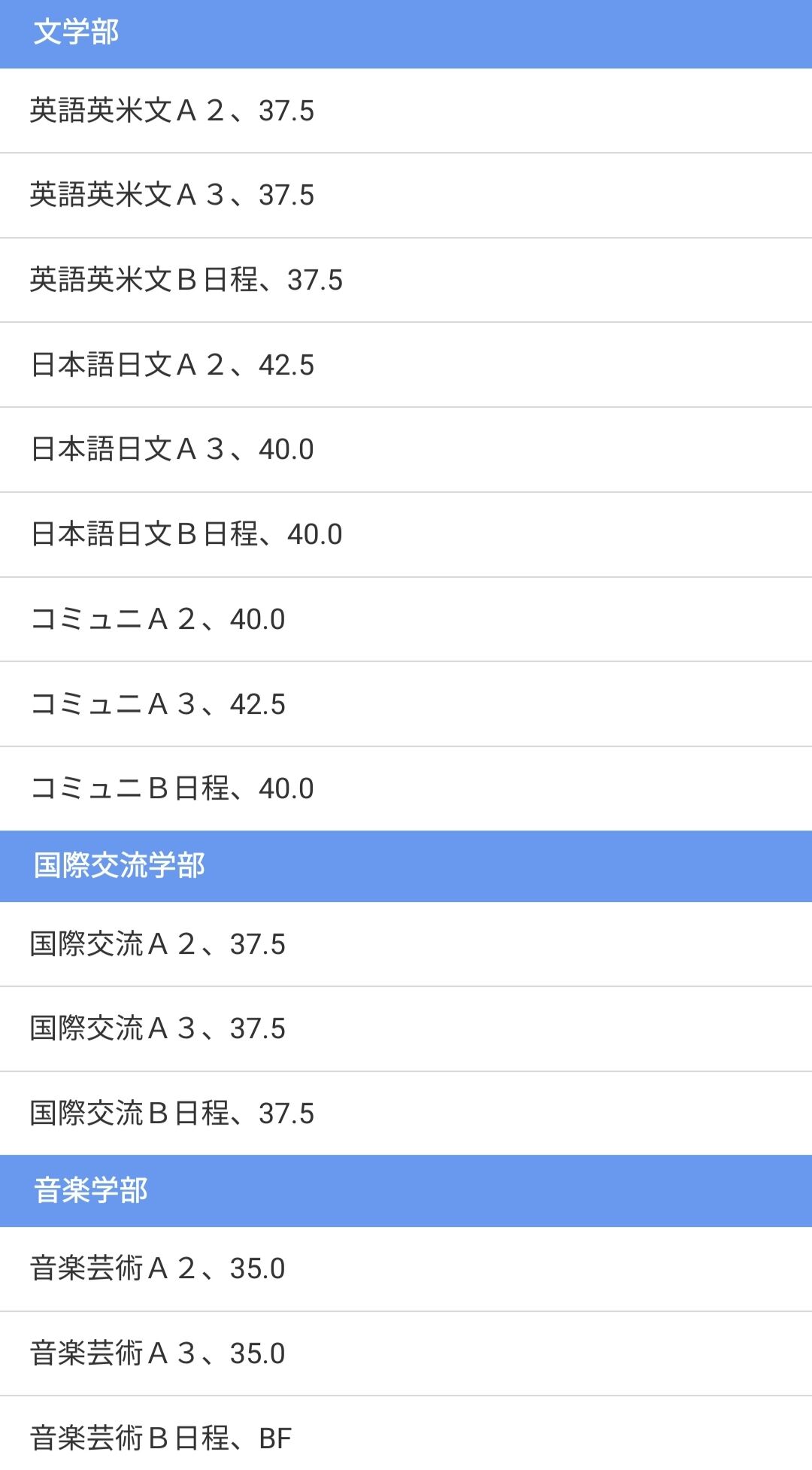Click the BF value in 音楽芸術B日程
The height and width of the screenshot is (1470, 812).
point(275,1438)
